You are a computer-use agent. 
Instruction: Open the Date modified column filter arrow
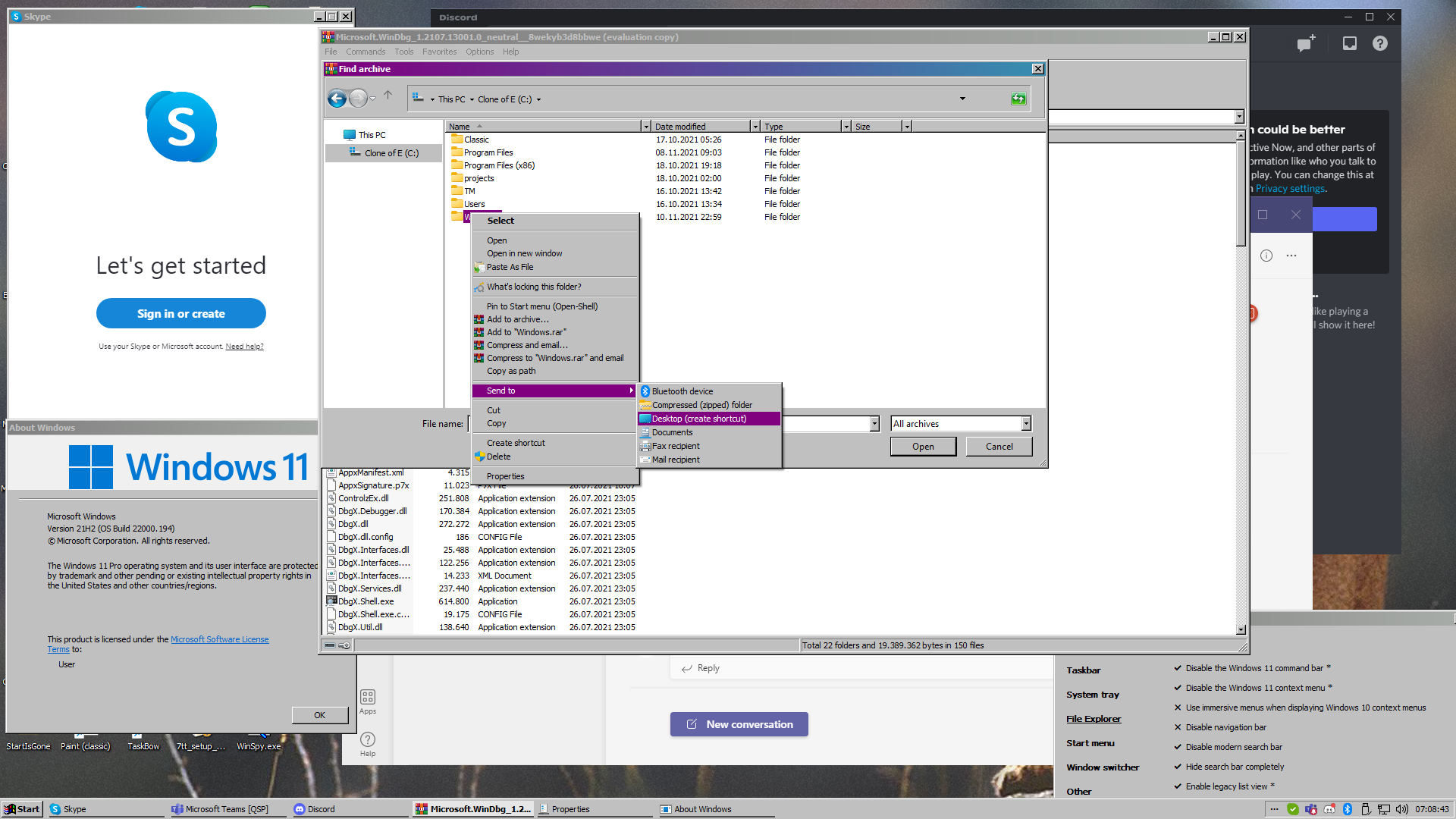click(x=755, y=126)
